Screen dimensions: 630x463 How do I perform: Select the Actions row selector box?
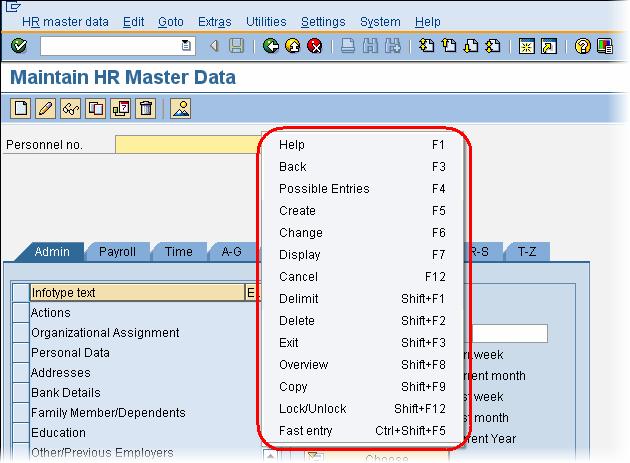[20, 313]
